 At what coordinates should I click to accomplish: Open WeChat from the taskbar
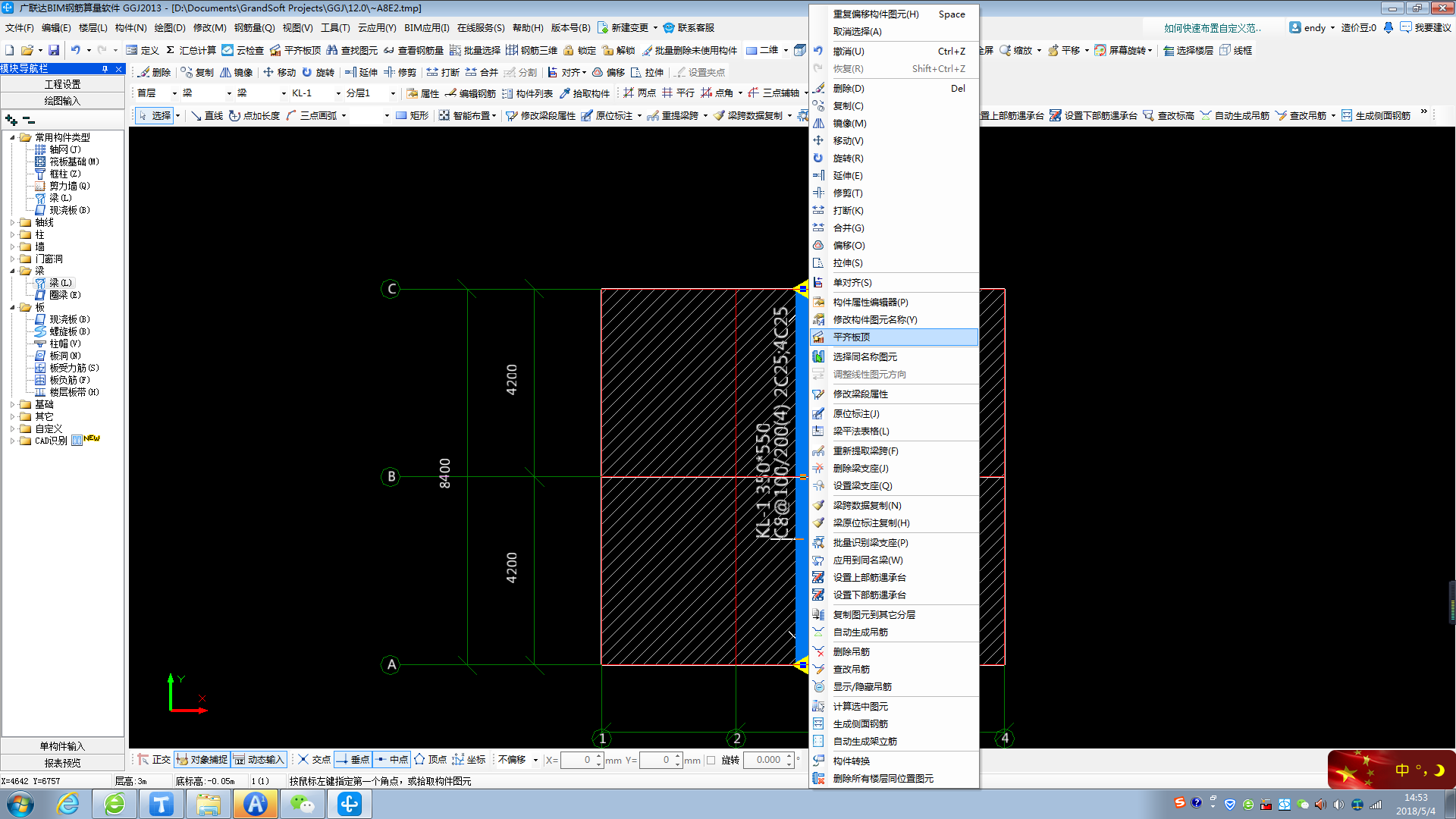(x=303, y=804)
